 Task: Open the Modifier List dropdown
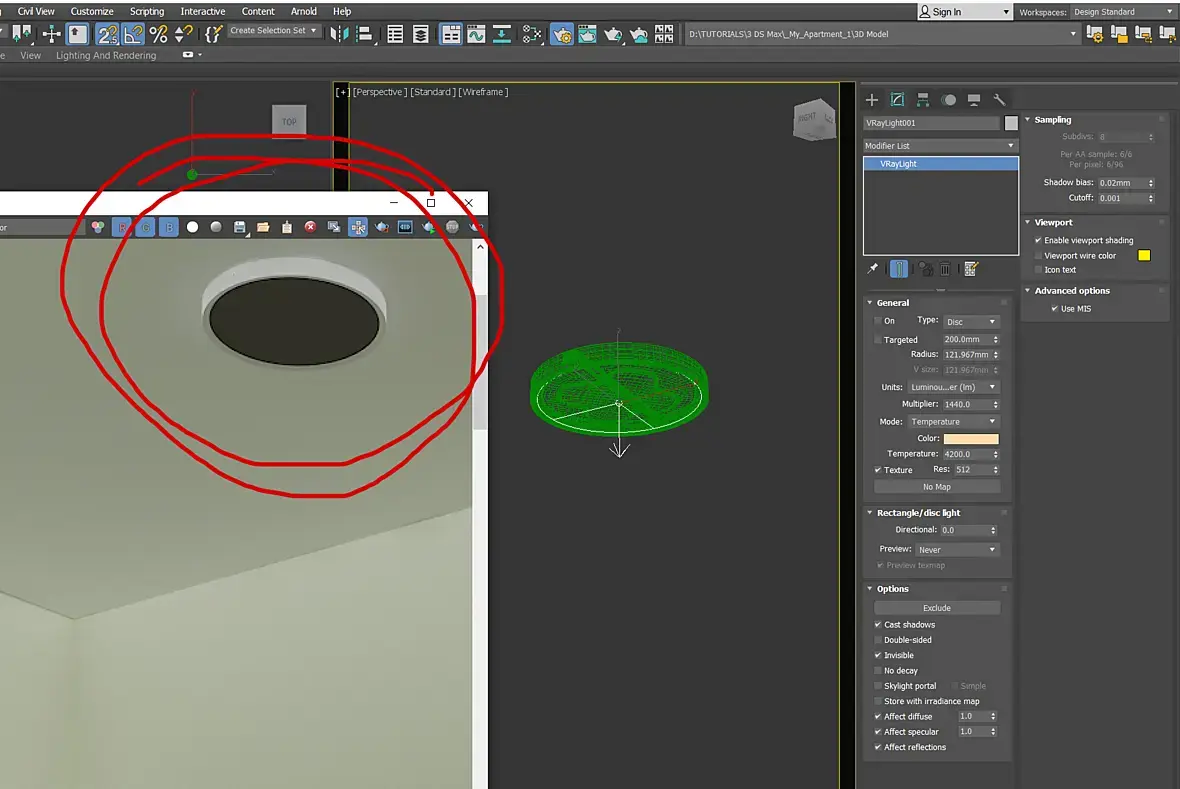pos(940,145)
